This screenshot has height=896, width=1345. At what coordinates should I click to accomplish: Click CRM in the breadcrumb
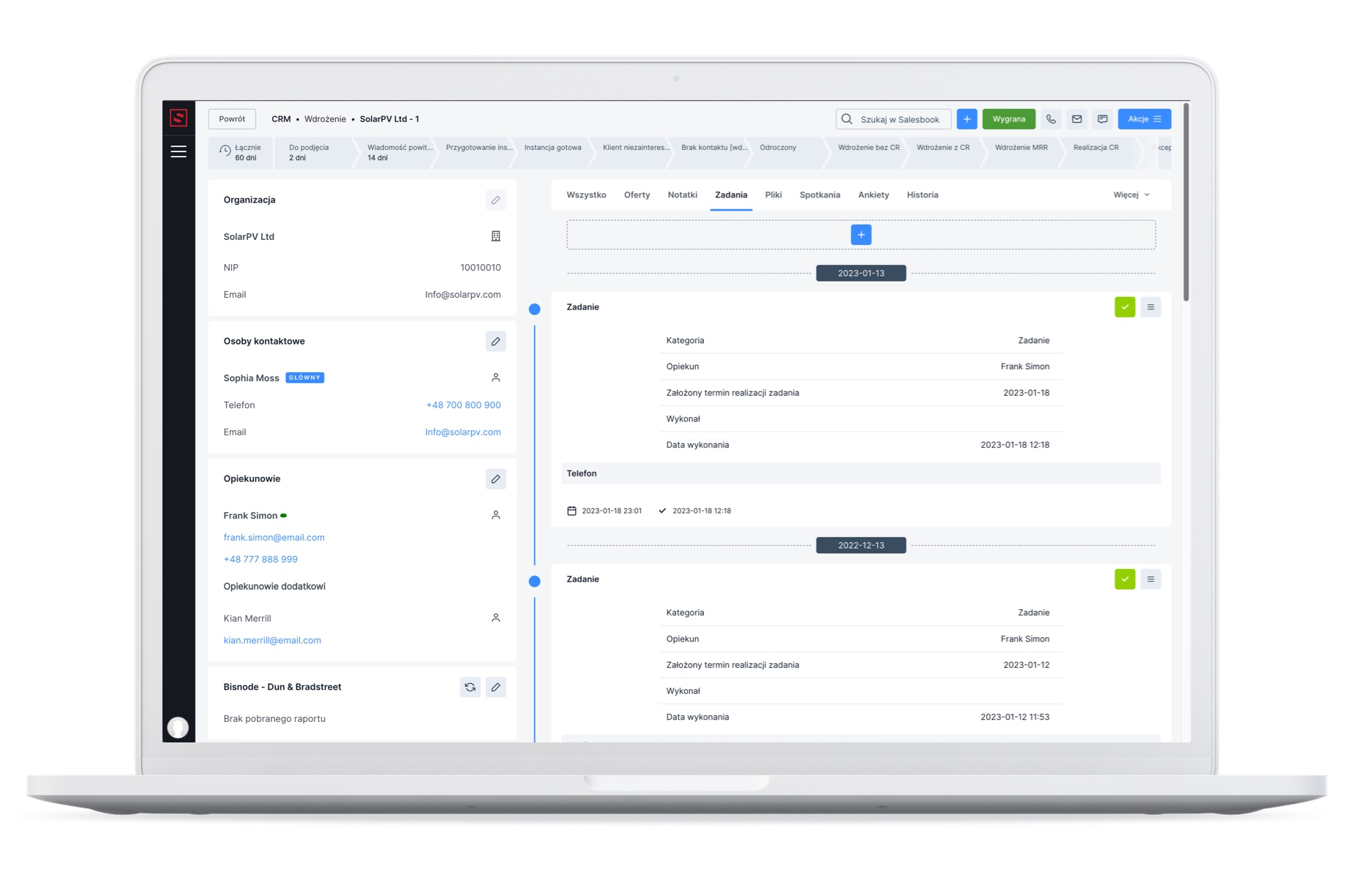point(281,118)
